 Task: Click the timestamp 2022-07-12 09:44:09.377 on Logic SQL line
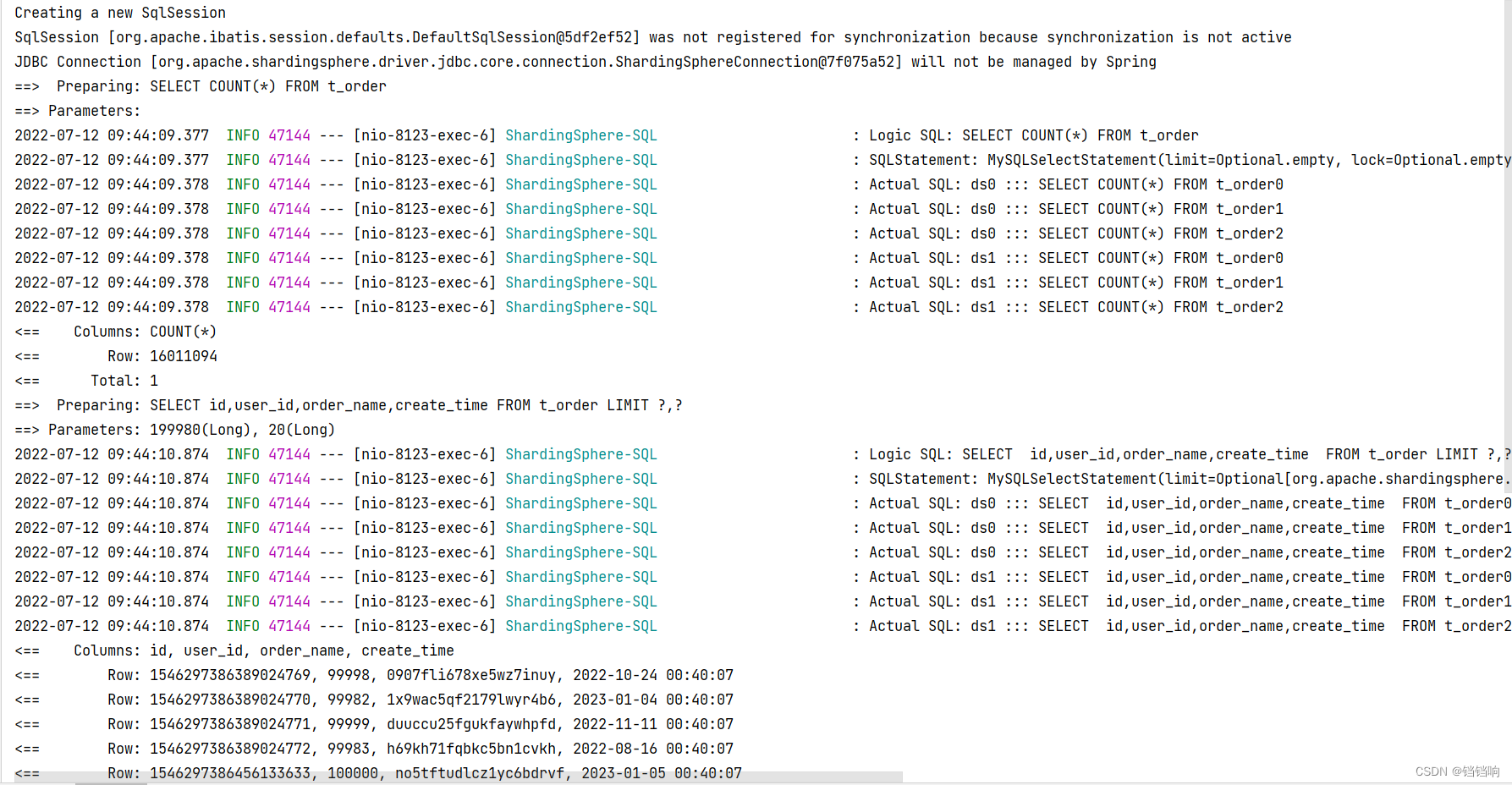tap(112, 135)
